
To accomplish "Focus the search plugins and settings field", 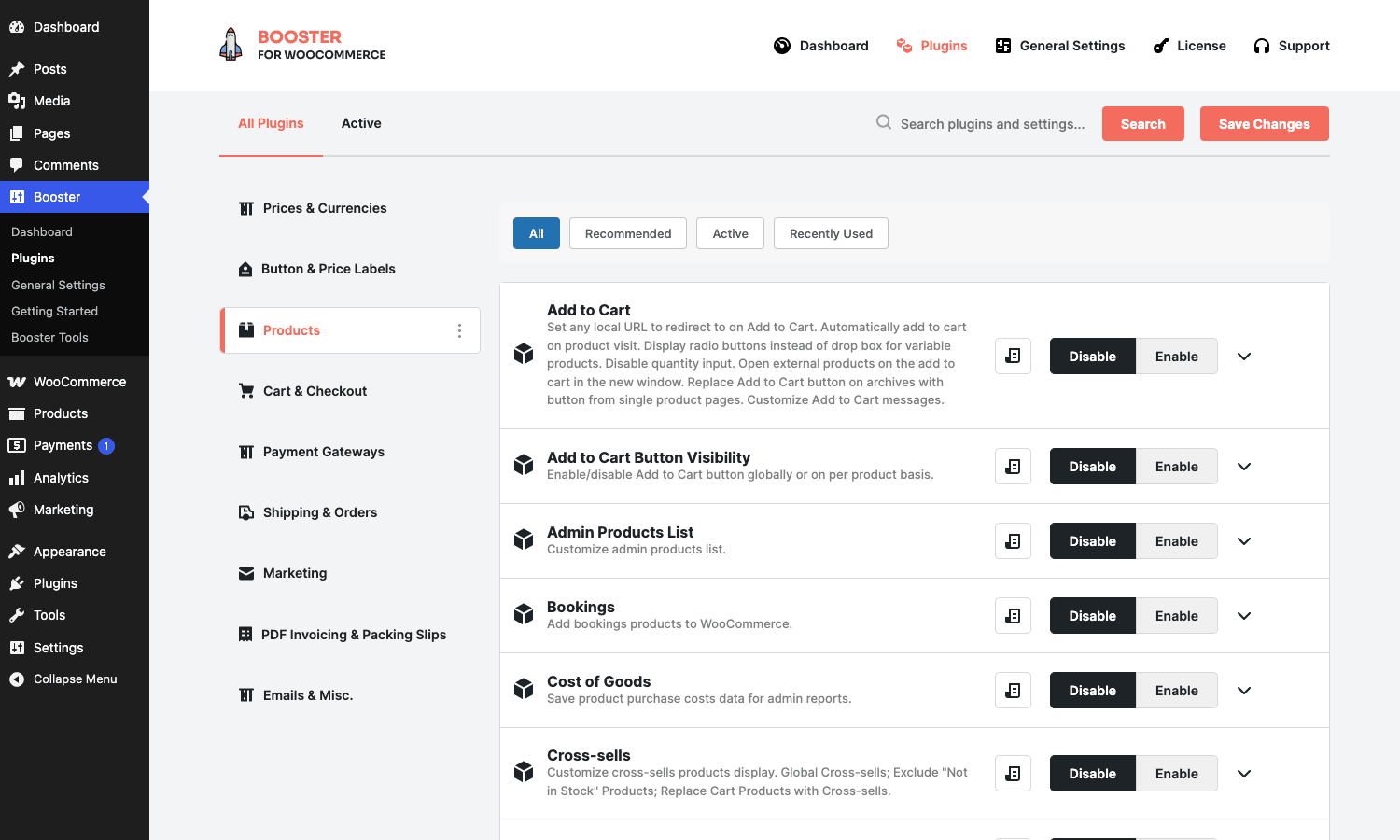I will (x=993, y=123).
